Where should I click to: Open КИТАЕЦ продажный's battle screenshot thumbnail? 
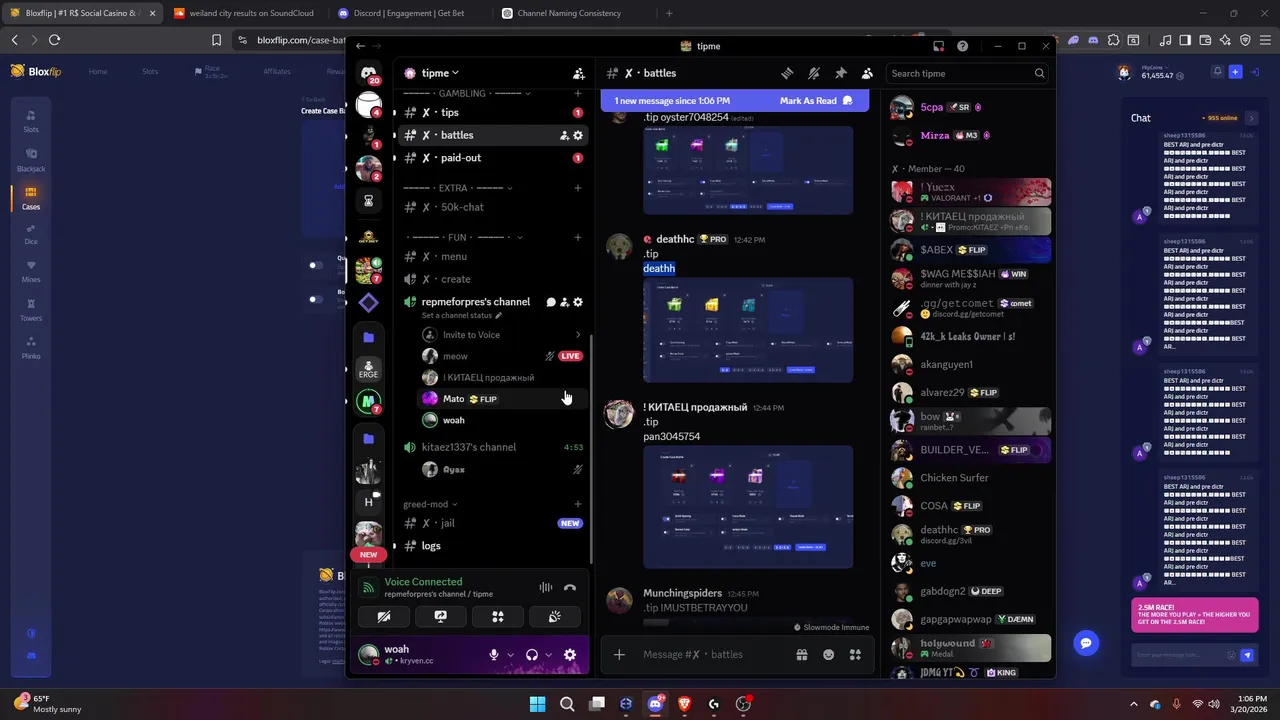(x=748, y=507)
